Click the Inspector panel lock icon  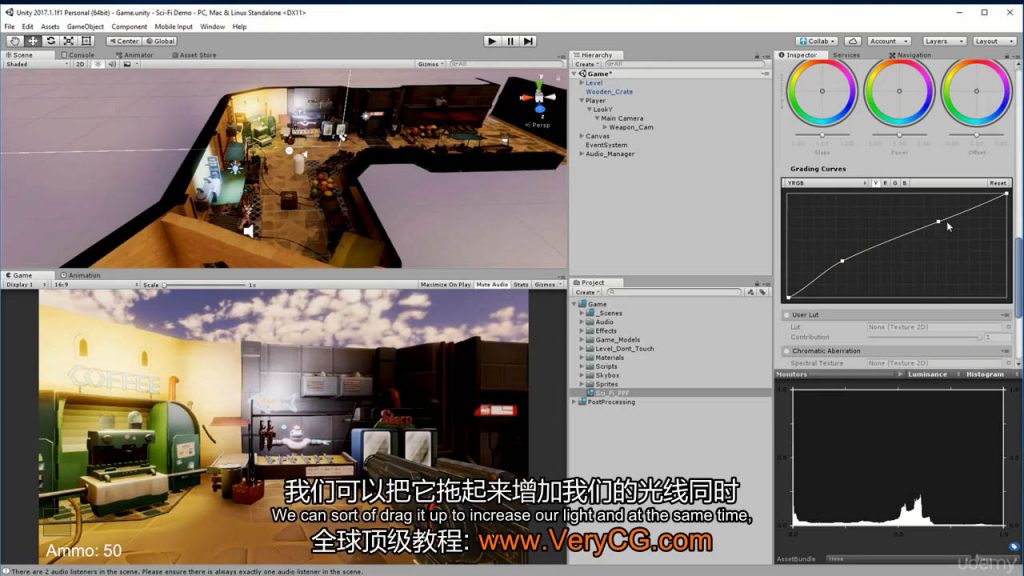(1006, 56)
